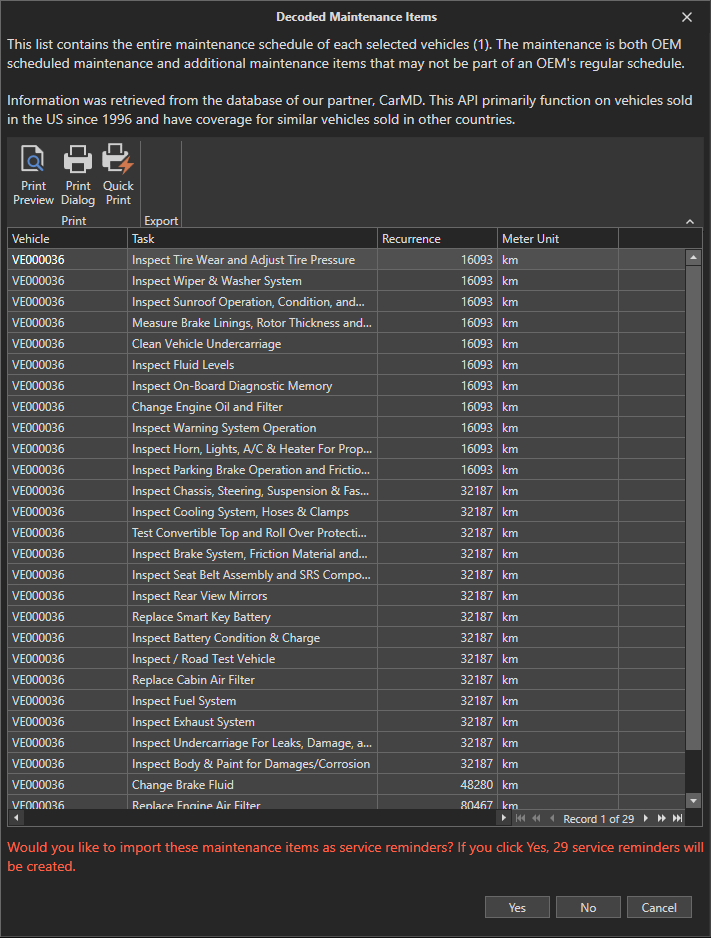
Task: Select the Replace Cabin Air Filter row
Action: 252,680
